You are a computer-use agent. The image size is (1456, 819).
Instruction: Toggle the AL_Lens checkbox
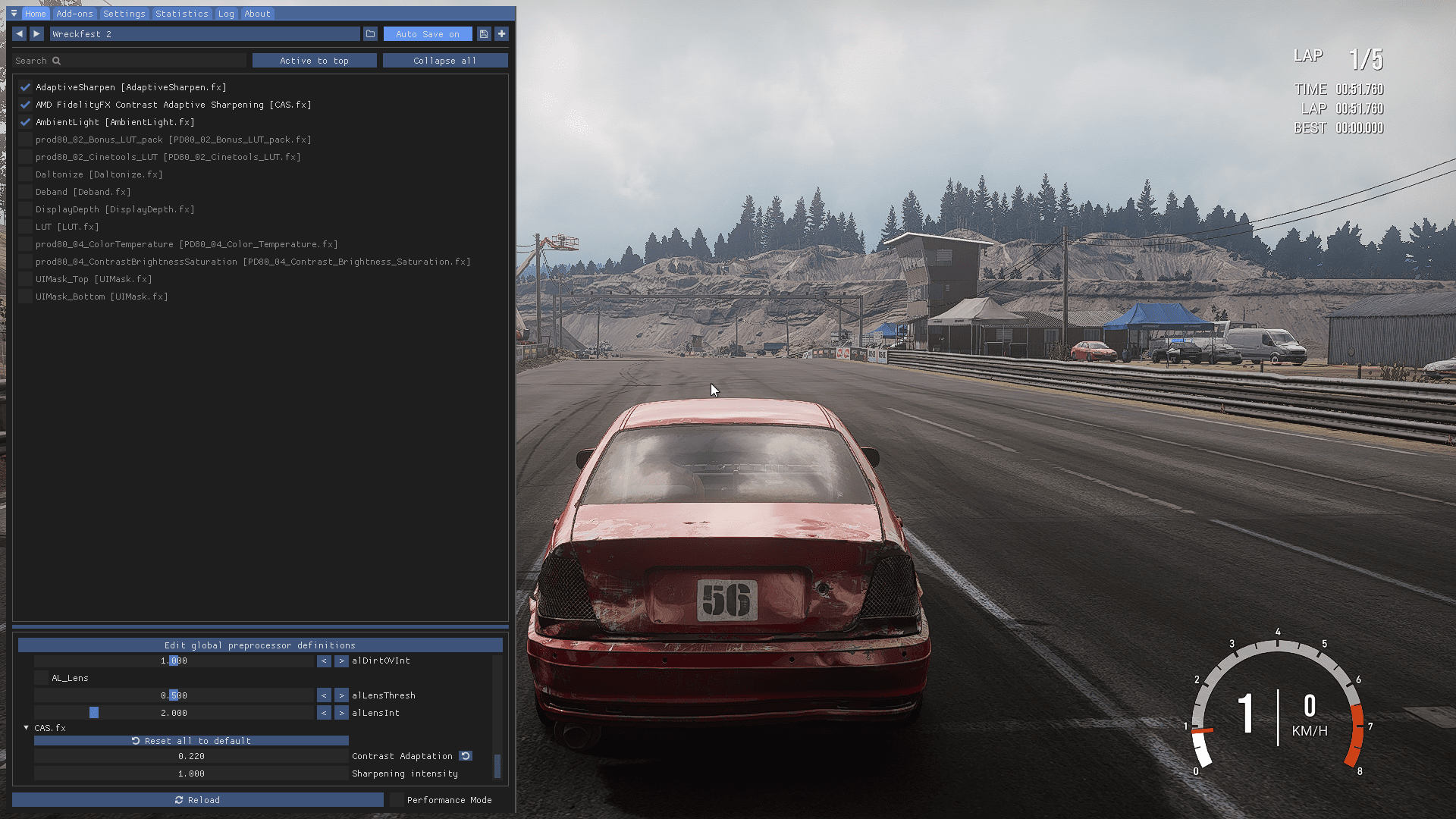pos(41,678)
